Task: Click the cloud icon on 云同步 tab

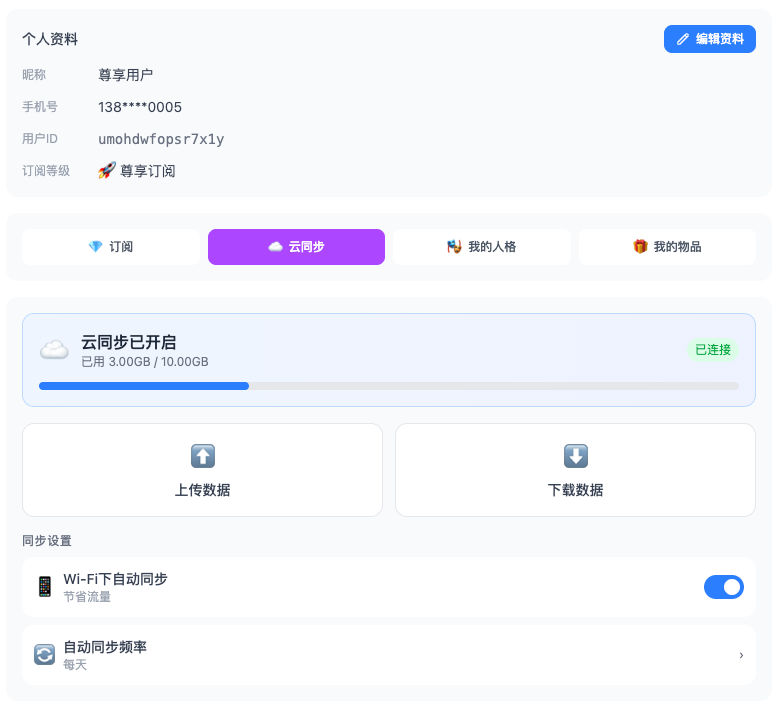Action: tap(275, 246)
